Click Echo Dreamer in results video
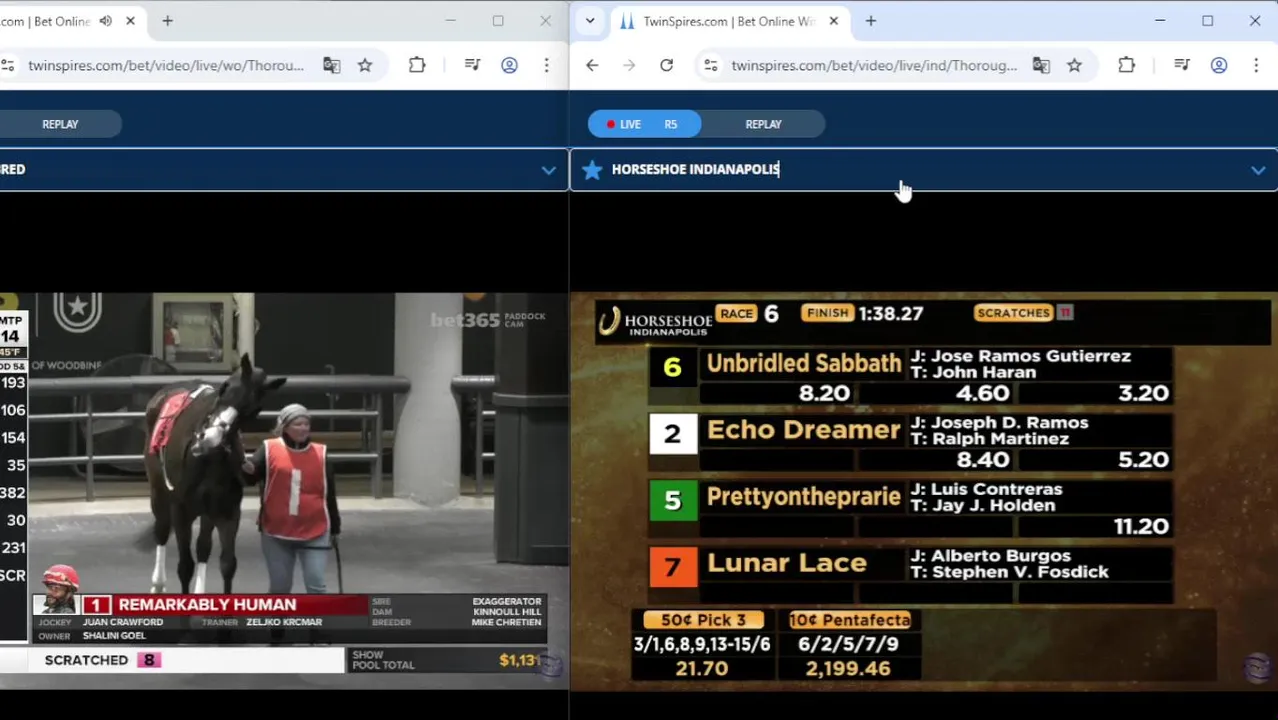This screenshot has height=720, width=1278. point(804,431)
